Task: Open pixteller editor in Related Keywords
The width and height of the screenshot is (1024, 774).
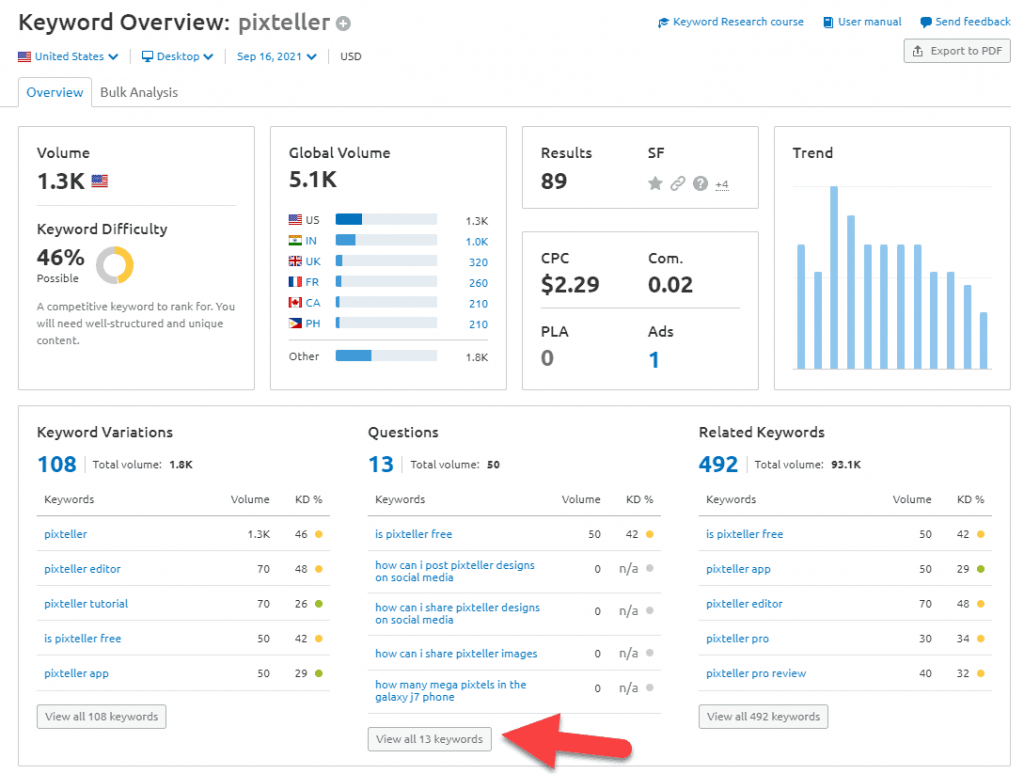Action: click(x=744, y=604)
